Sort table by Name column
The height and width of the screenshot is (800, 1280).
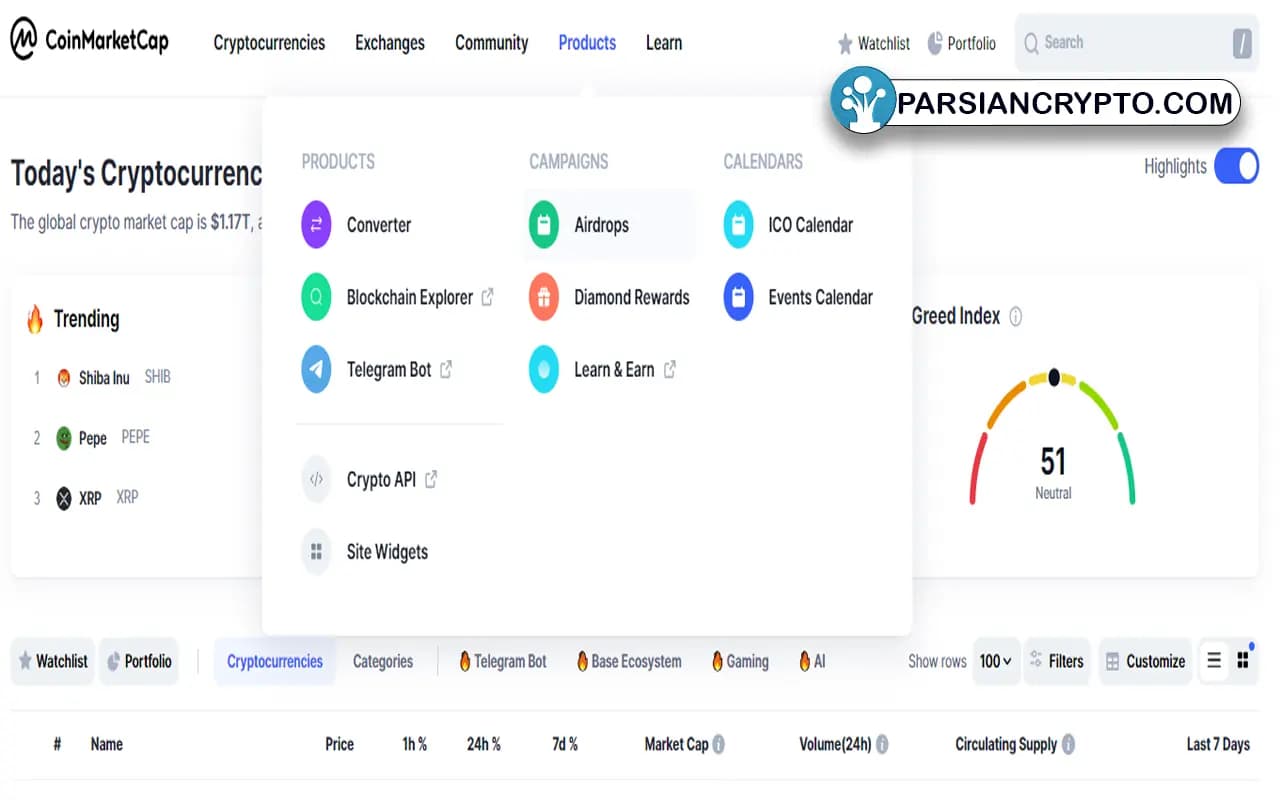[107, 744]
